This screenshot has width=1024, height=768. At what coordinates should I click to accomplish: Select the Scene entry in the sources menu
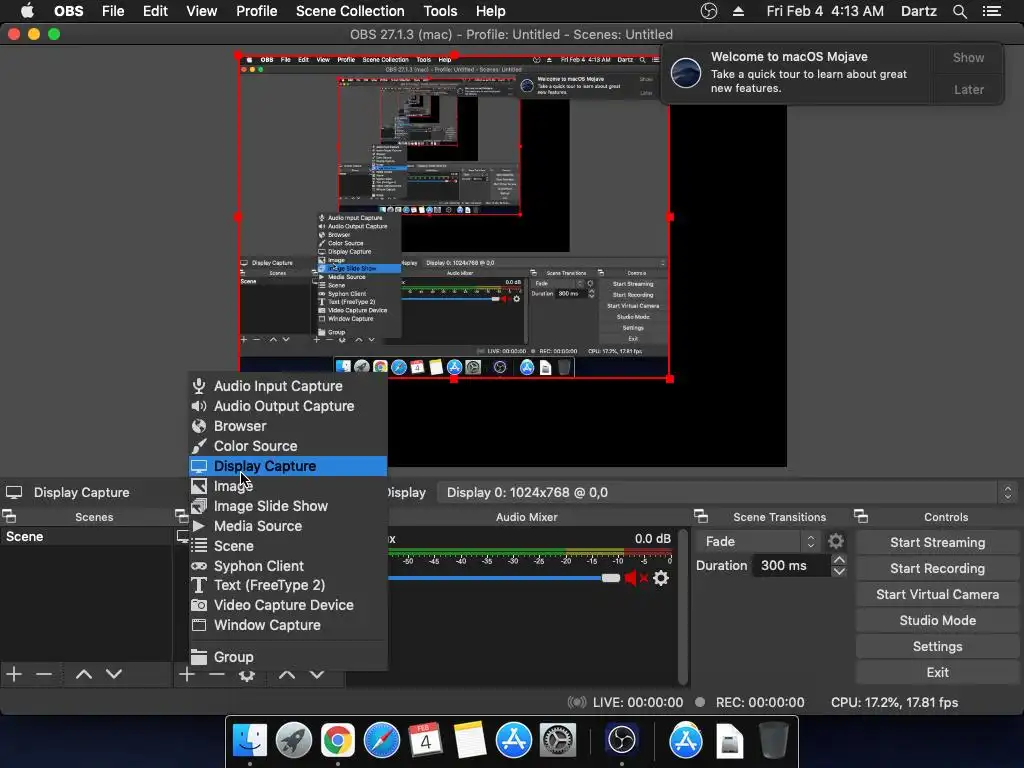(288, 546)
